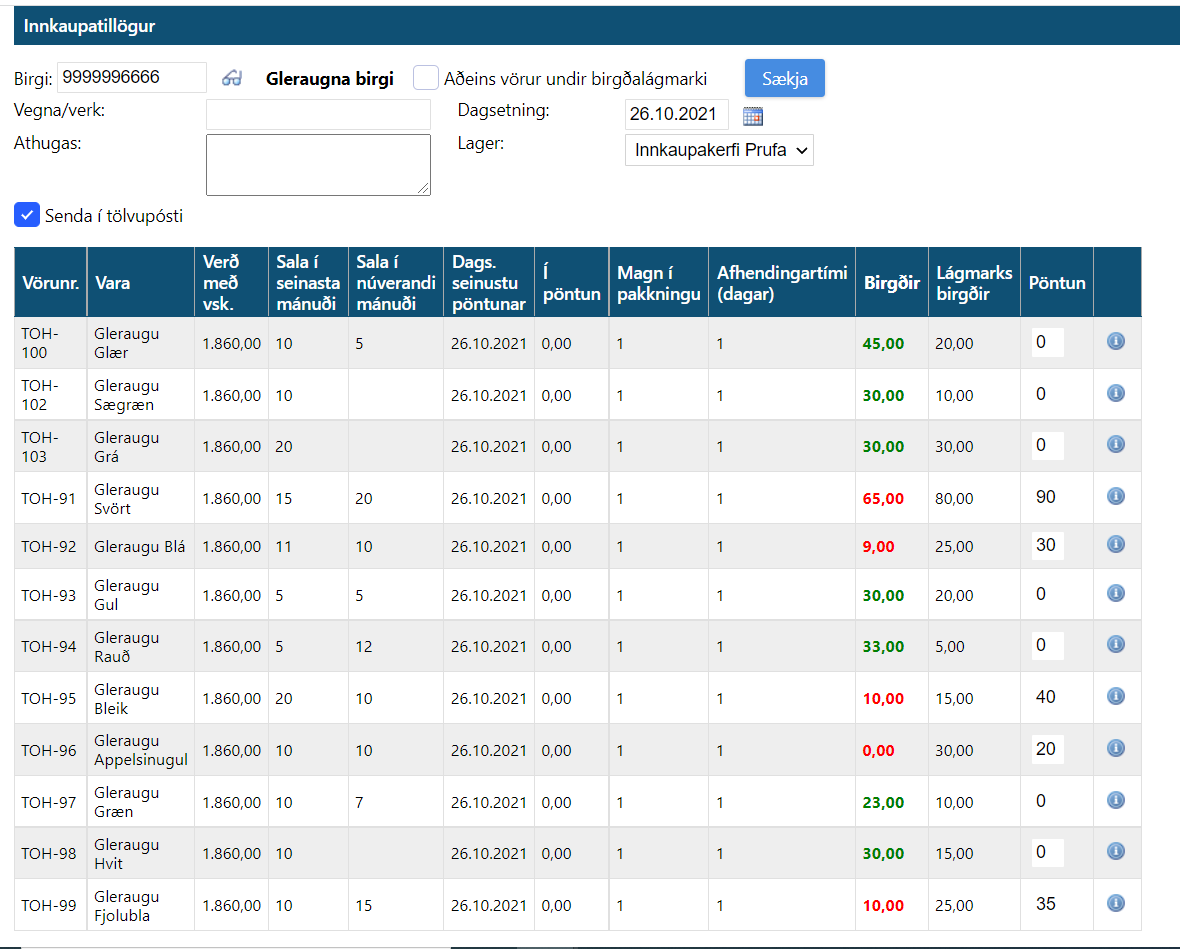Click the Vegna/verk input field
This screenshot has height=949, width=1180.
[x=318, y=114]
